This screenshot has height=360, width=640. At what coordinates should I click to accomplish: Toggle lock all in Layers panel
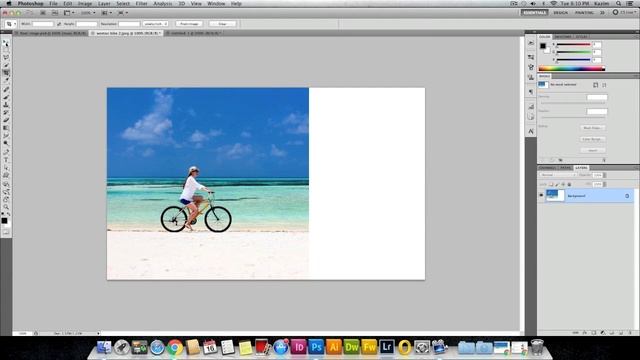(x=569, y=184)
